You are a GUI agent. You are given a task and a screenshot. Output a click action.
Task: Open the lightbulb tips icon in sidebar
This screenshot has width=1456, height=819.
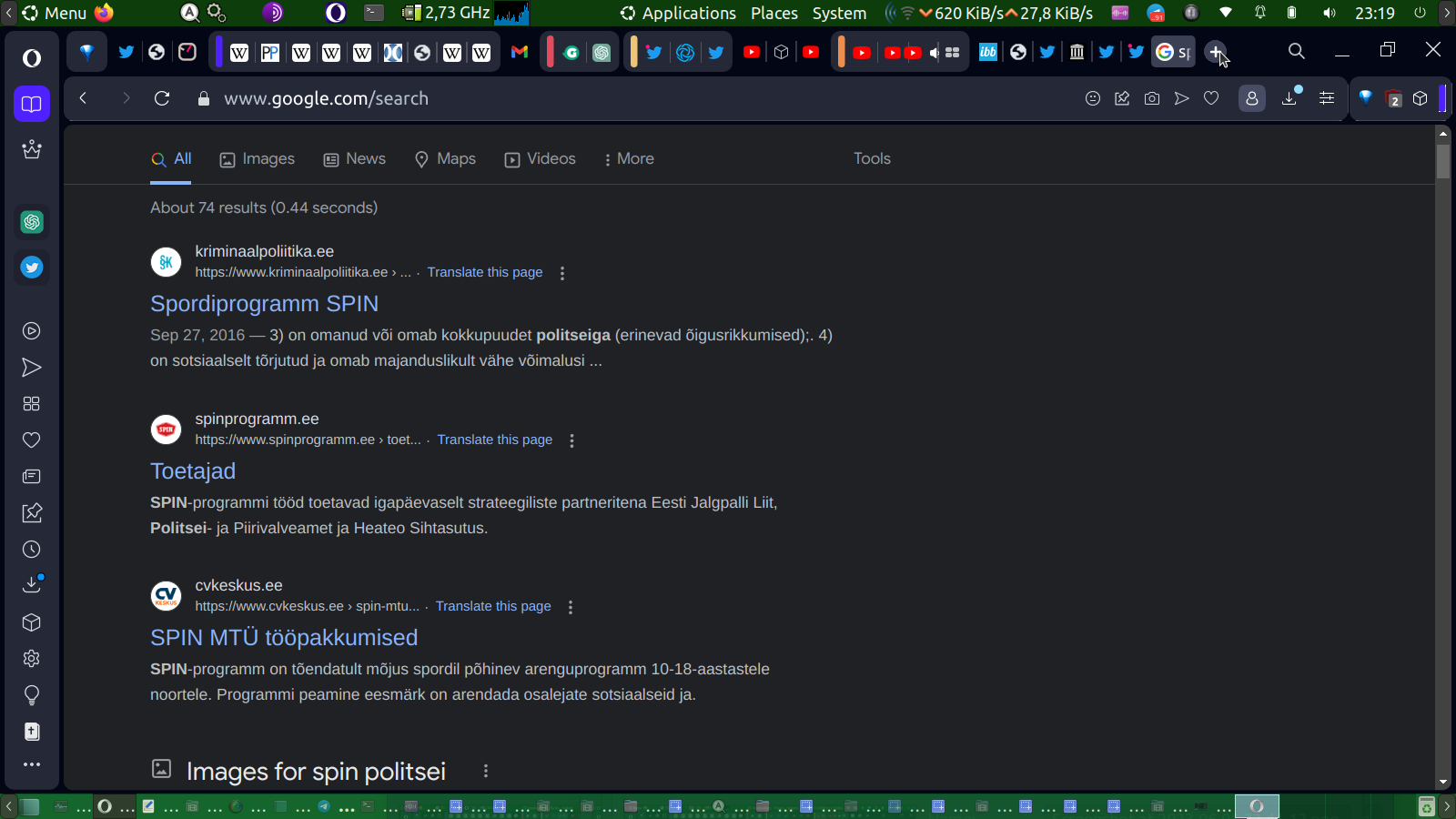click(32, 695)
